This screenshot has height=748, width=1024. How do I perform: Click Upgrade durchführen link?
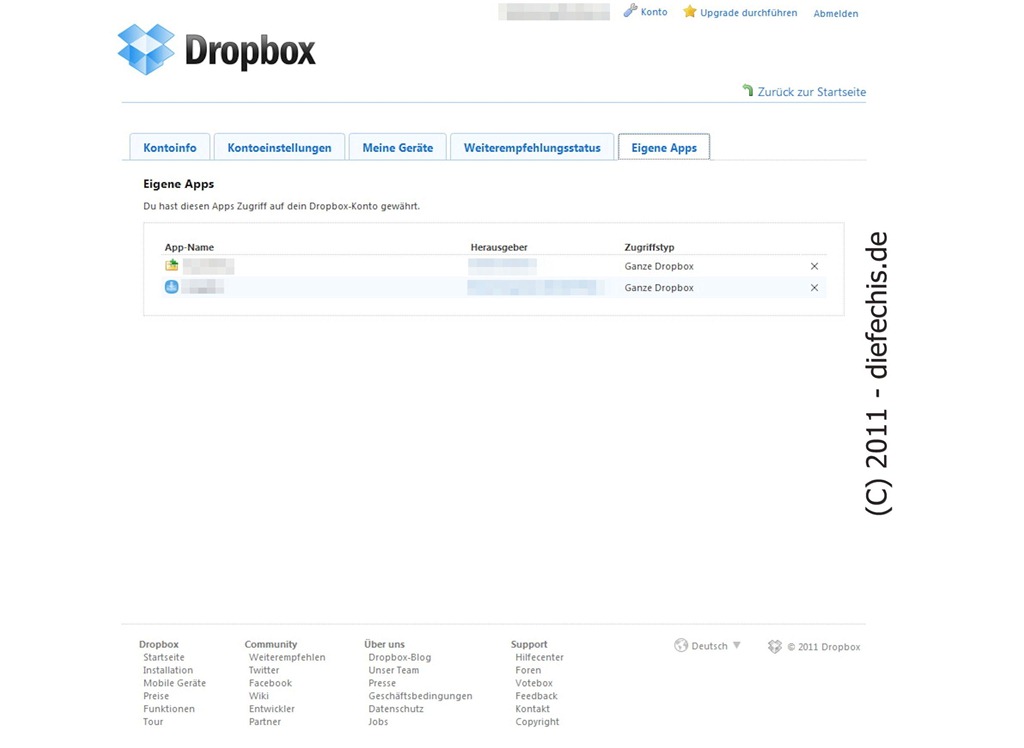pyautogui.click(x=748, y=12)
